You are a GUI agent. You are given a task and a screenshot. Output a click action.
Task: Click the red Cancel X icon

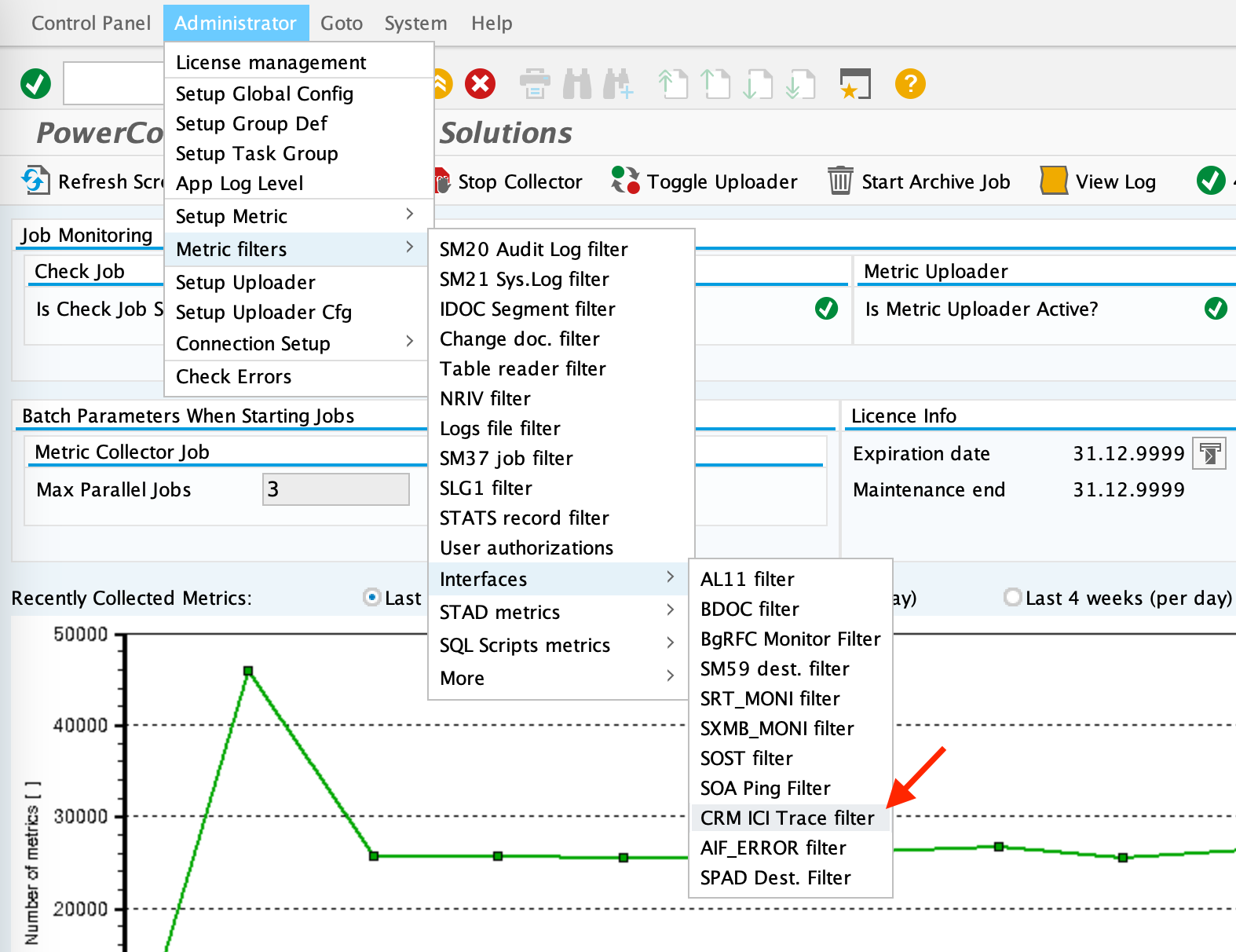tap(480, 83)
